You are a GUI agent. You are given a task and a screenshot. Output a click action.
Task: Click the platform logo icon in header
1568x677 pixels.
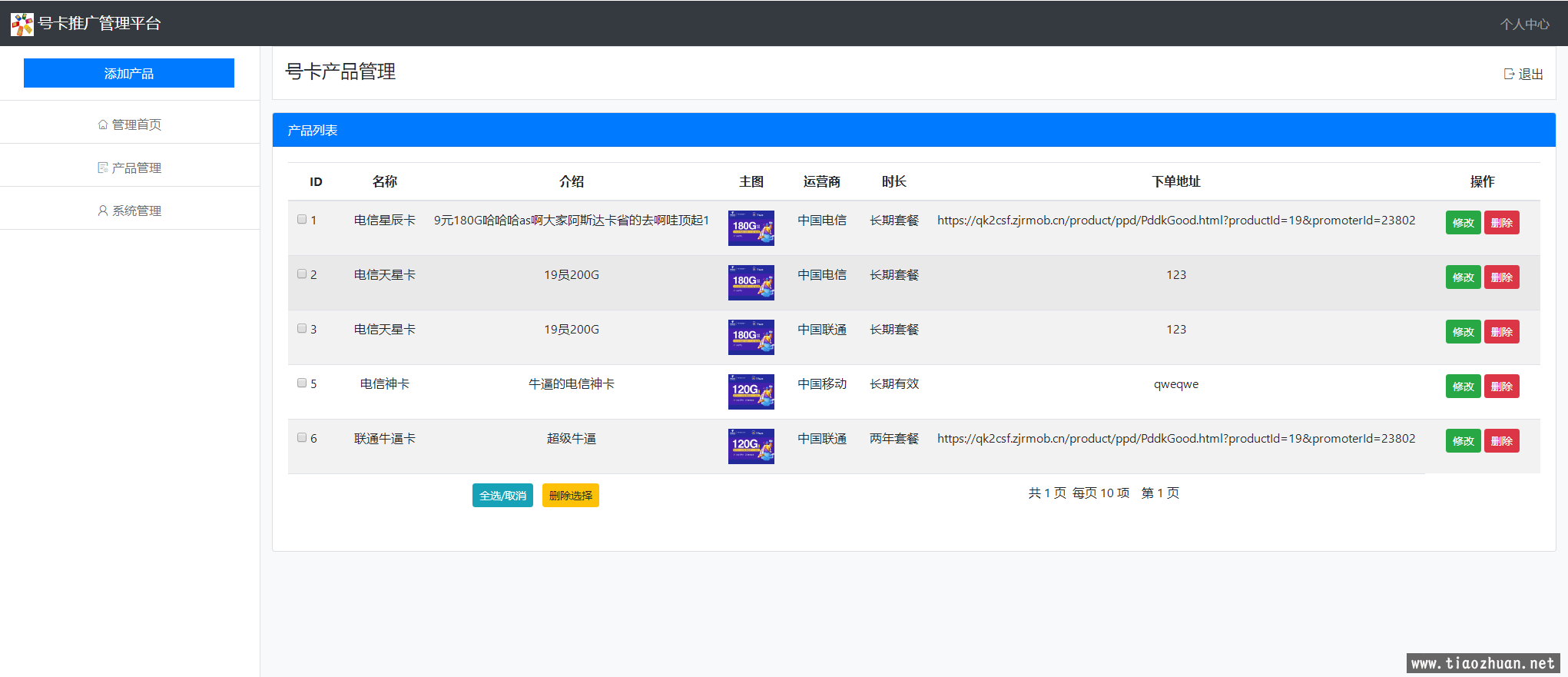[x=22, y=24]
